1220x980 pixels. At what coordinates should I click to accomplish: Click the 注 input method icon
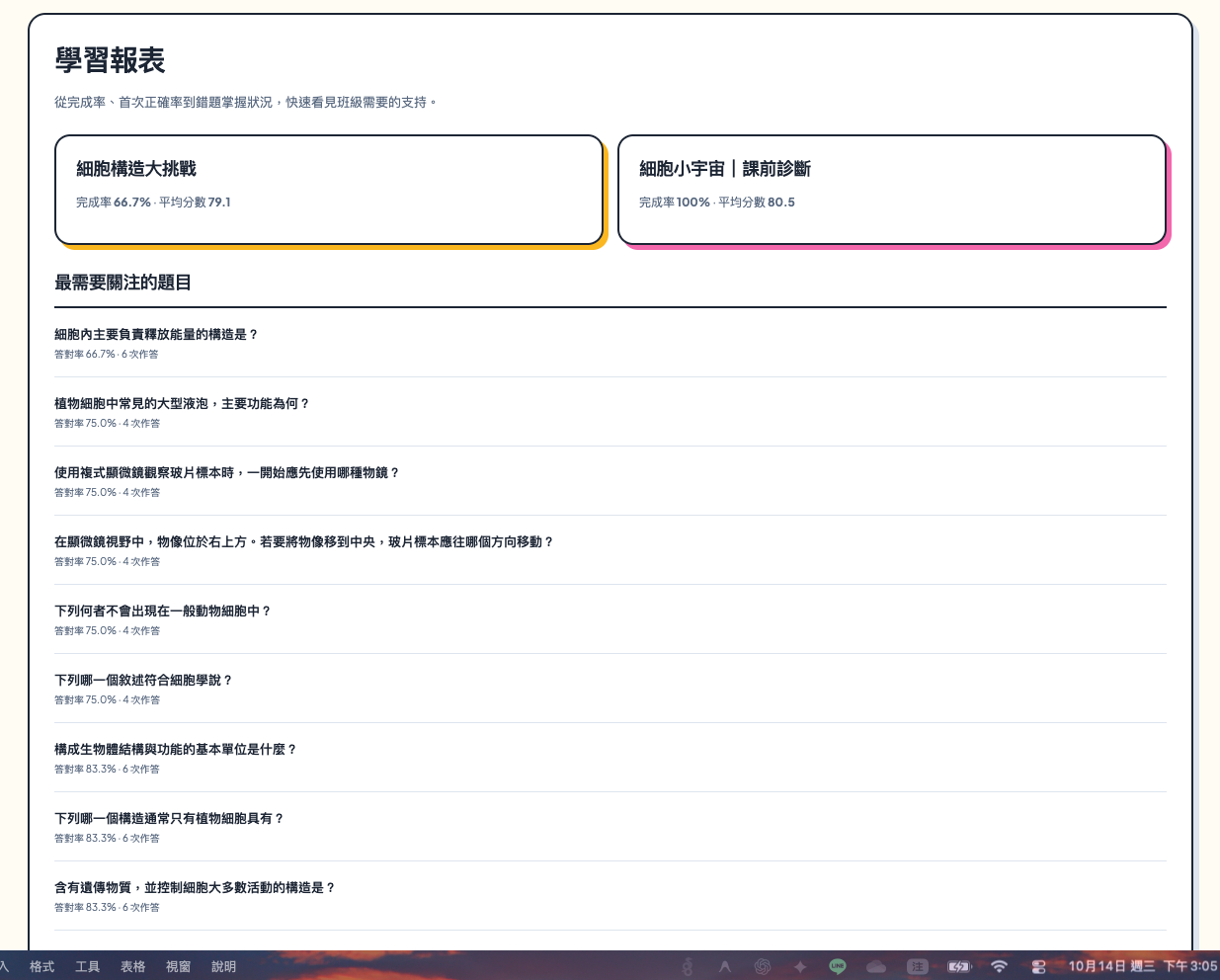coord(918,966)
